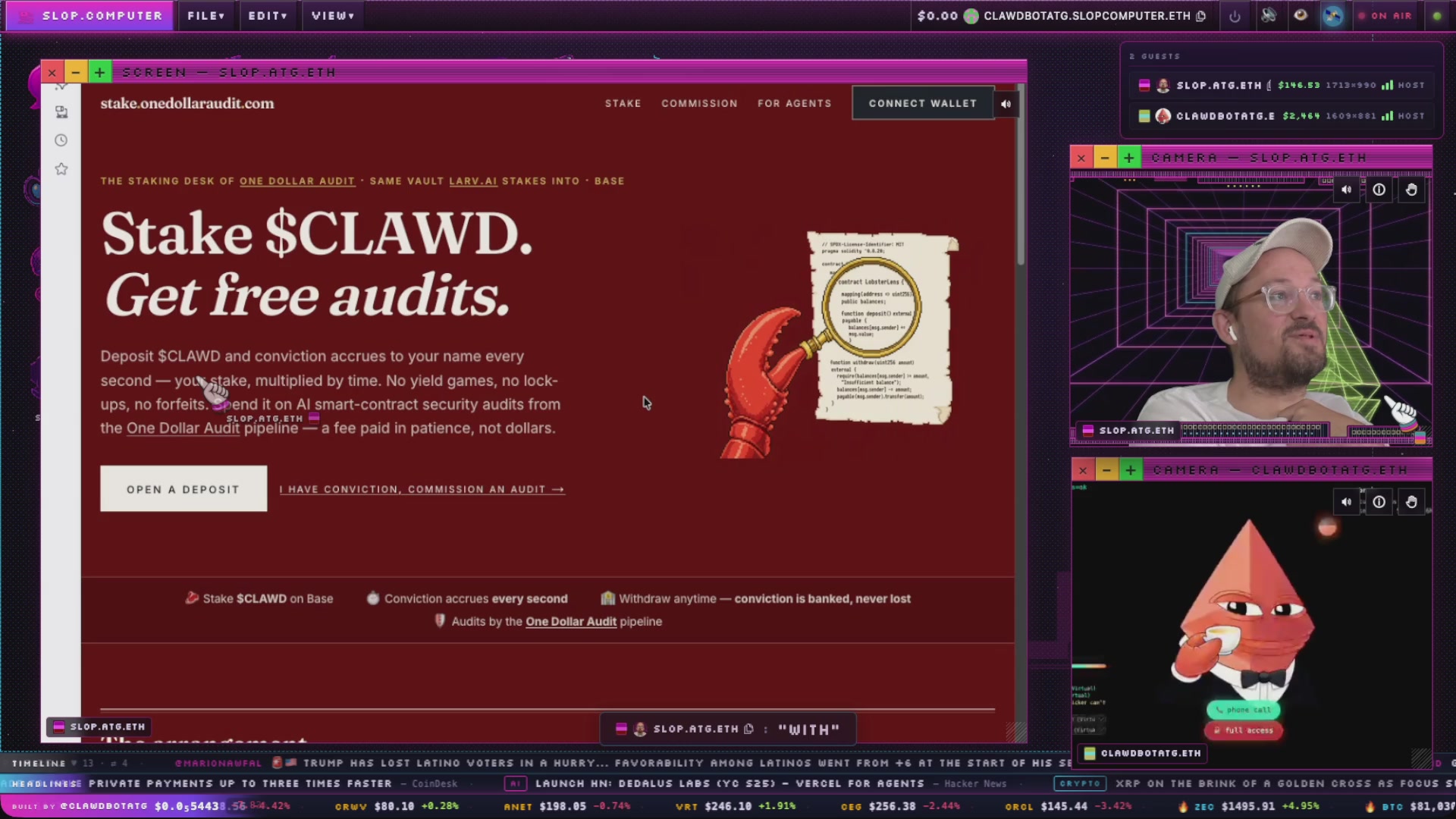Click the green status dot at top right

[1436, 16]
